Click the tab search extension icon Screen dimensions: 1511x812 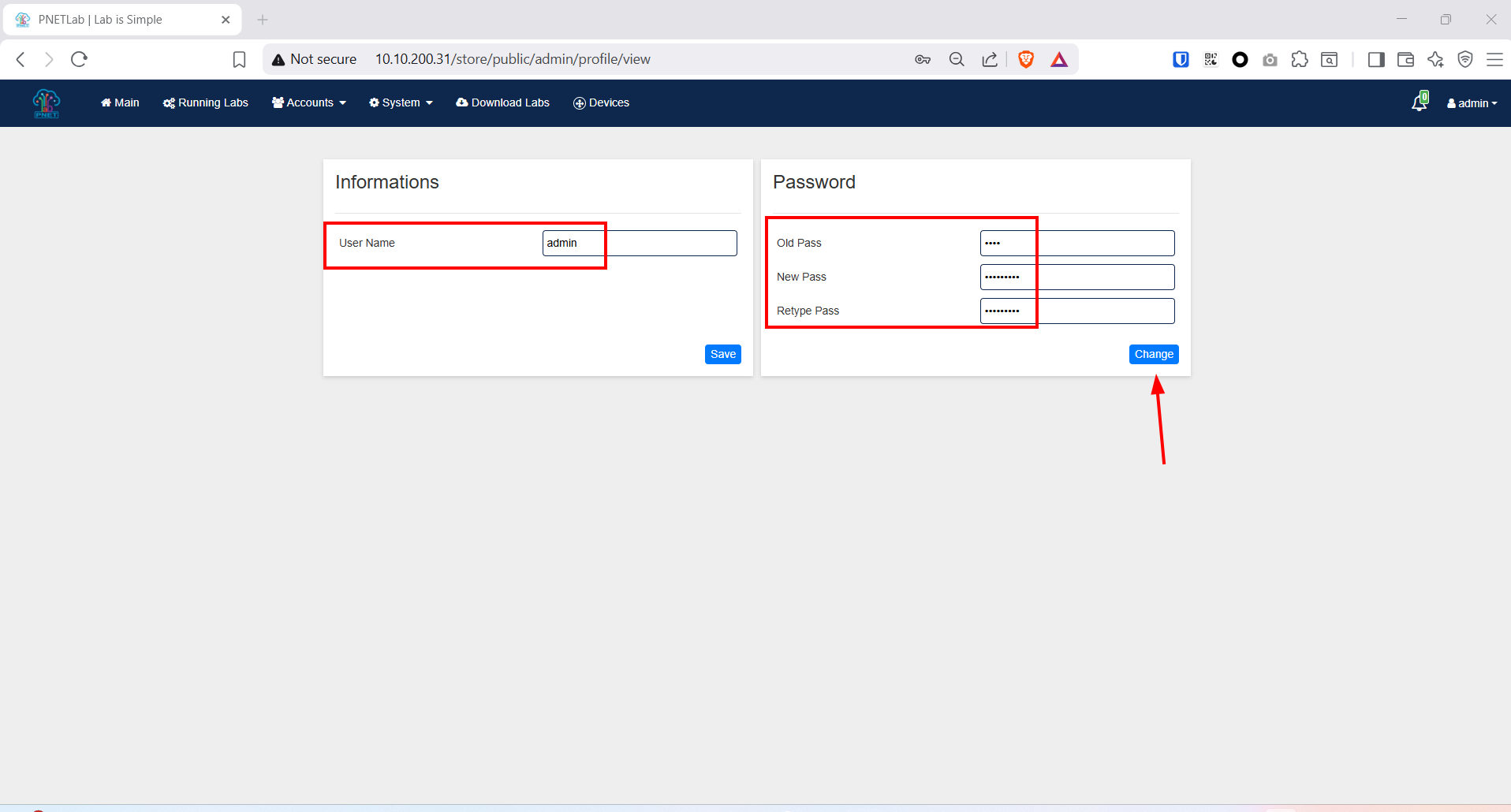1330,60
